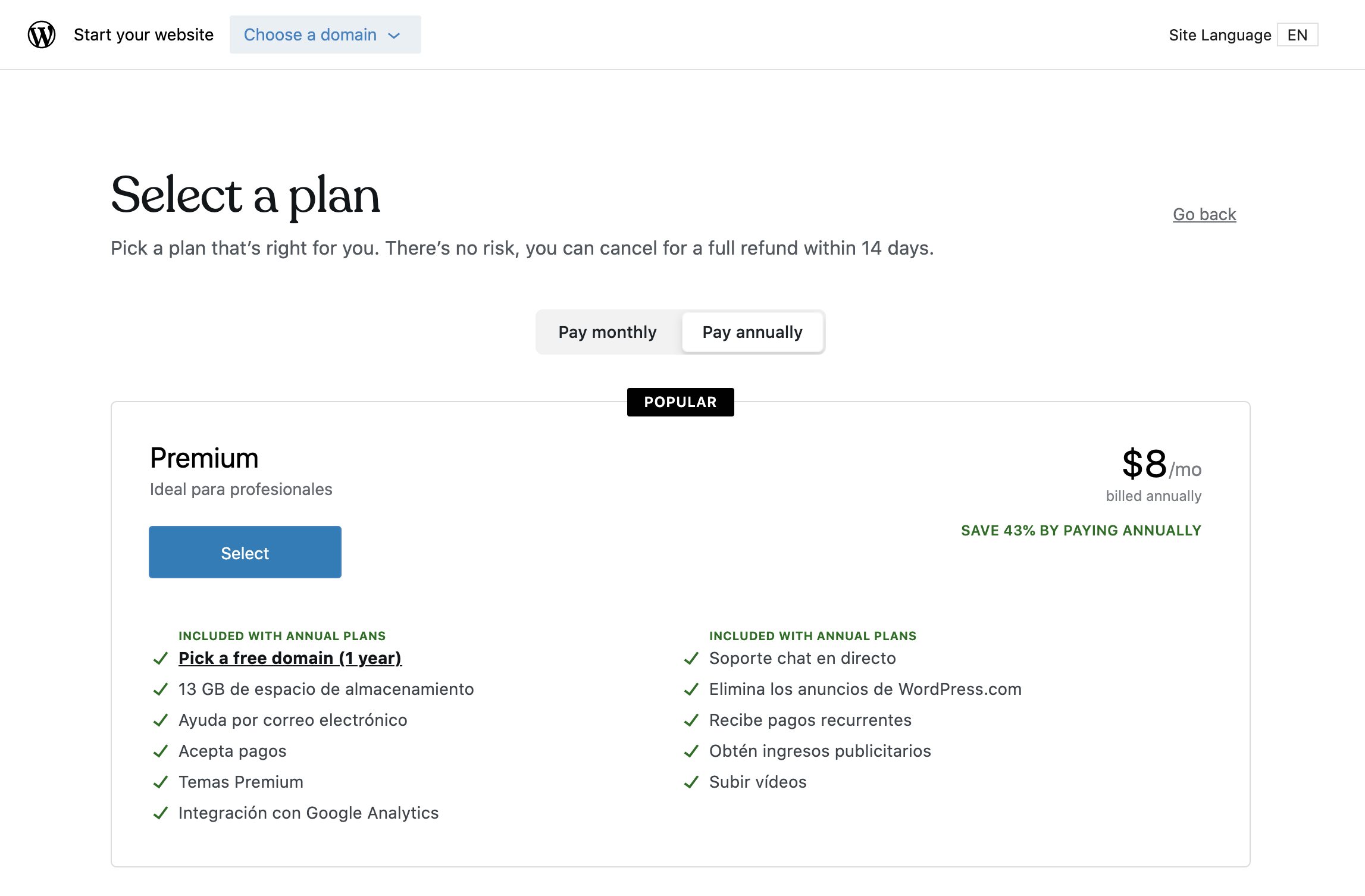Viewport: 1365px width, 896px height.
Task: Click the chevron on Choose a domain
Action: tap(395, 36)
